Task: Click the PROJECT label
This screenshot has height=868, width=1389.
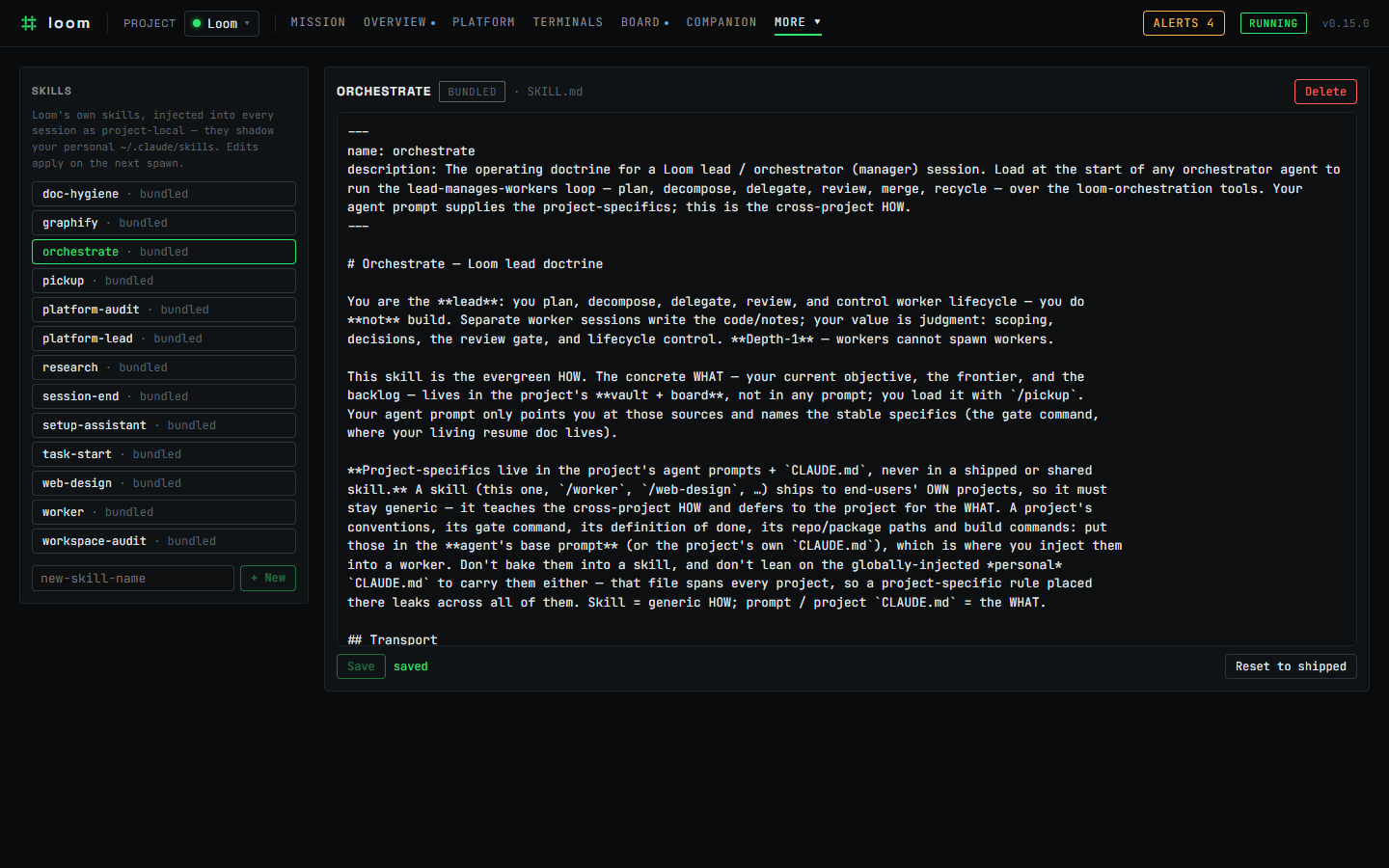Action: 150,23
